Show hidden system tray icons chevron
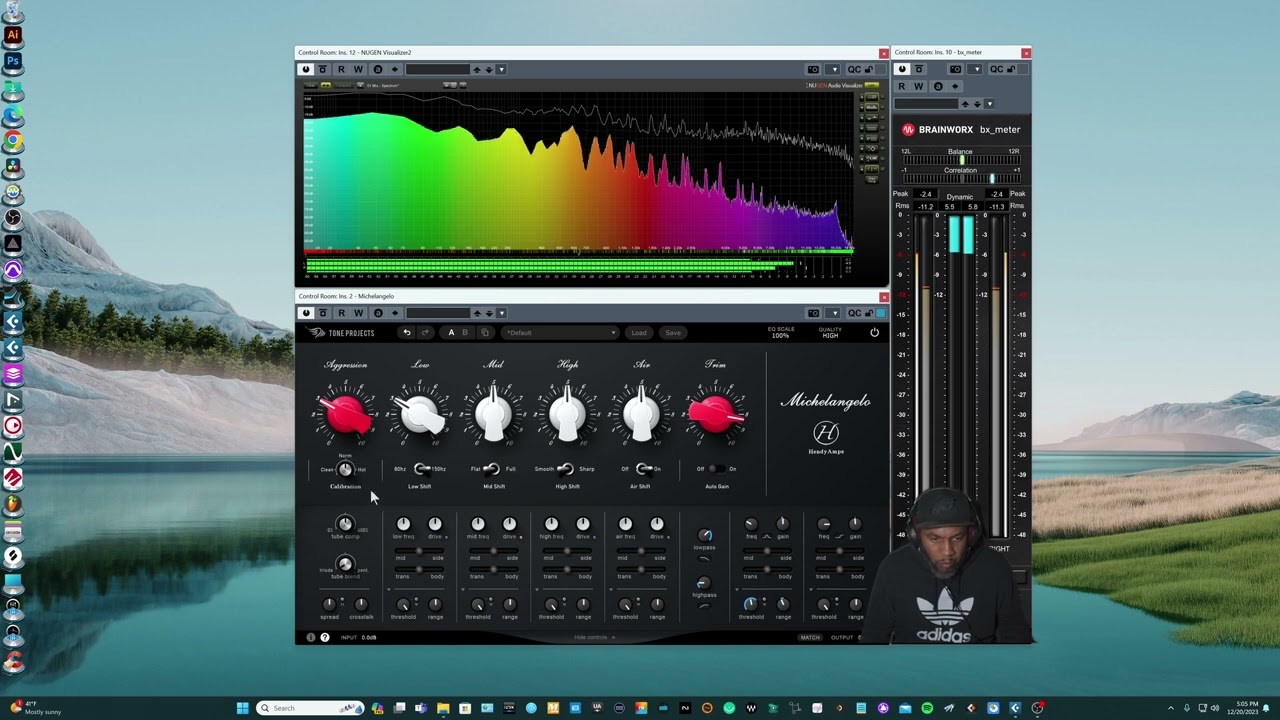 (1171, 708)
